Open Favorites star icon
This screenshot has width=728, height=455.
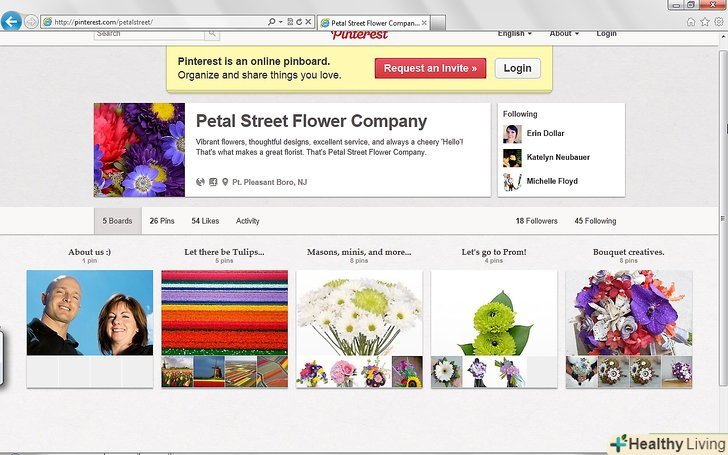(705, 21)
